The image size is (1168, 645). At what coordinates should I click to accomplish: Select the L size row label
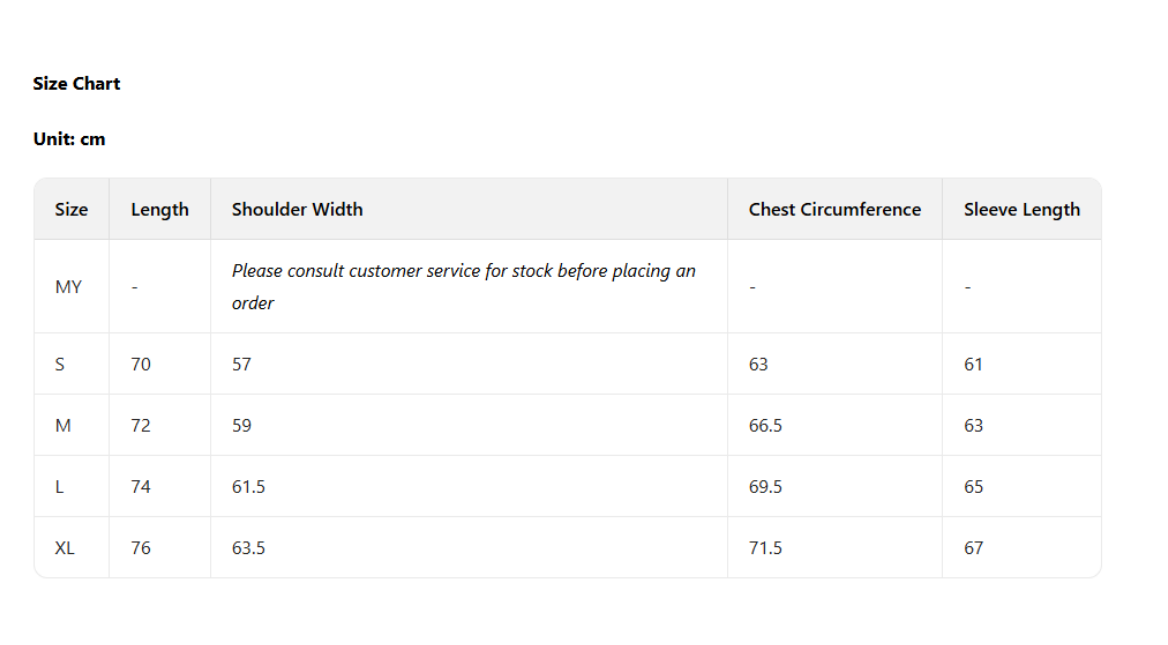point(60,487)
